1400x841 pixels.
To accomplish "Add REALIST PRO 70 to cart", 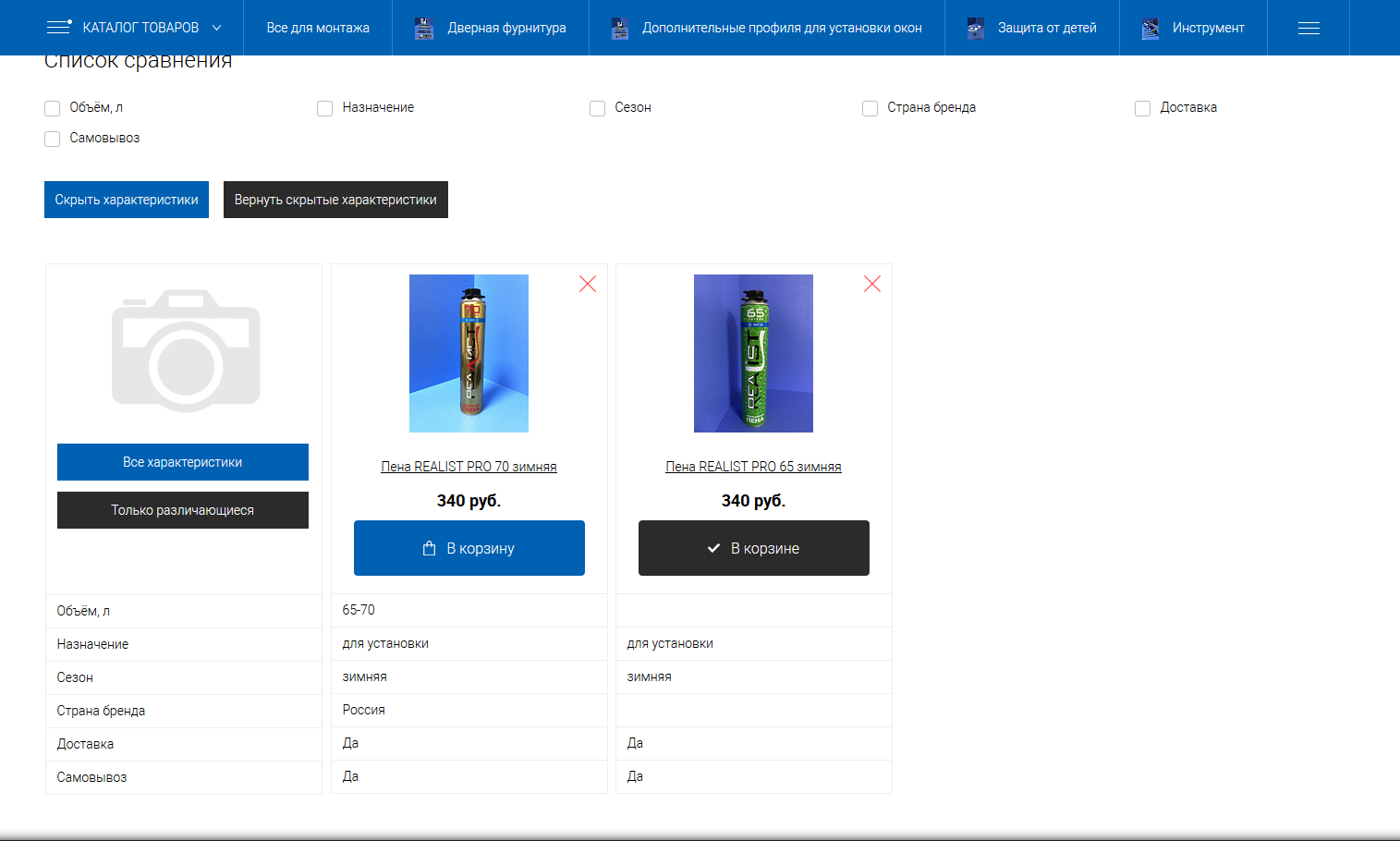I will click(x=469, y=548).
